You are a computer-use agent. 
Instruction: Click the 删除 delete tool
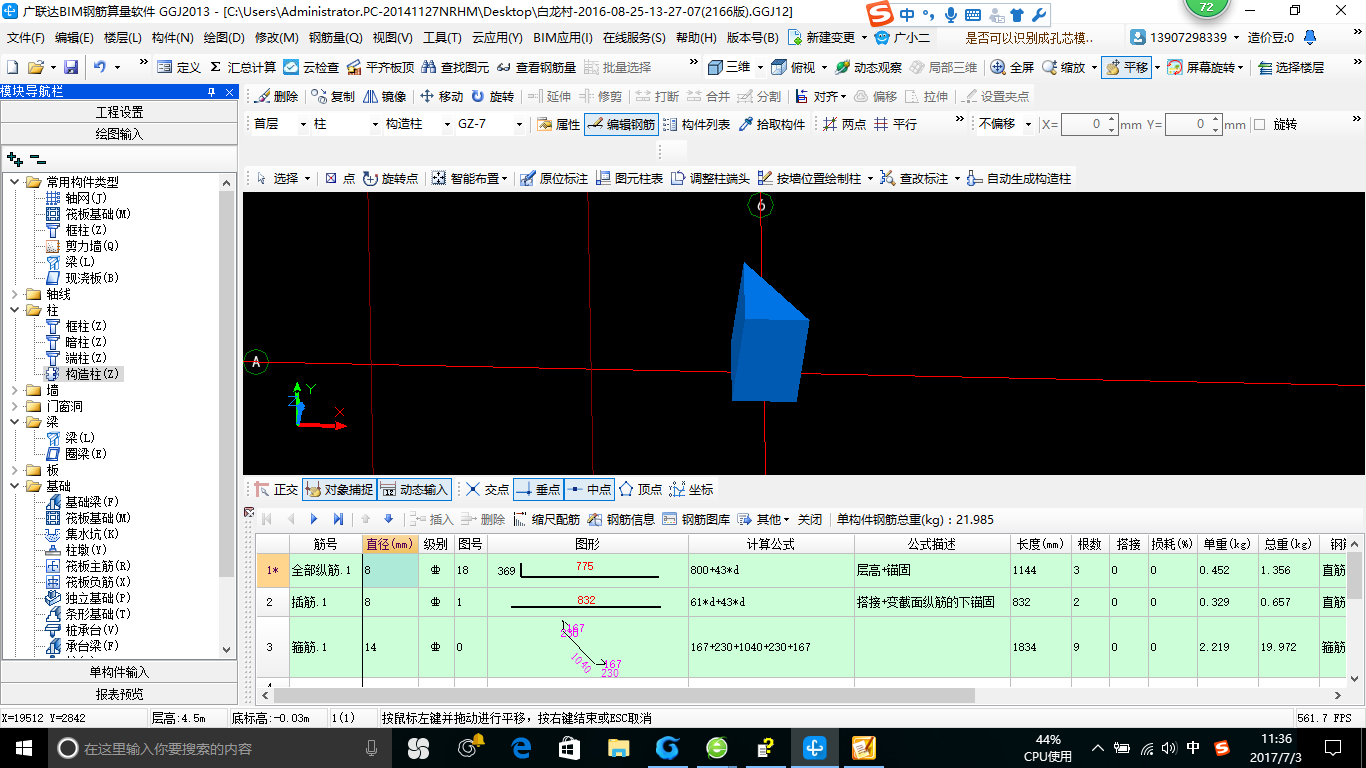click(277, 96)
